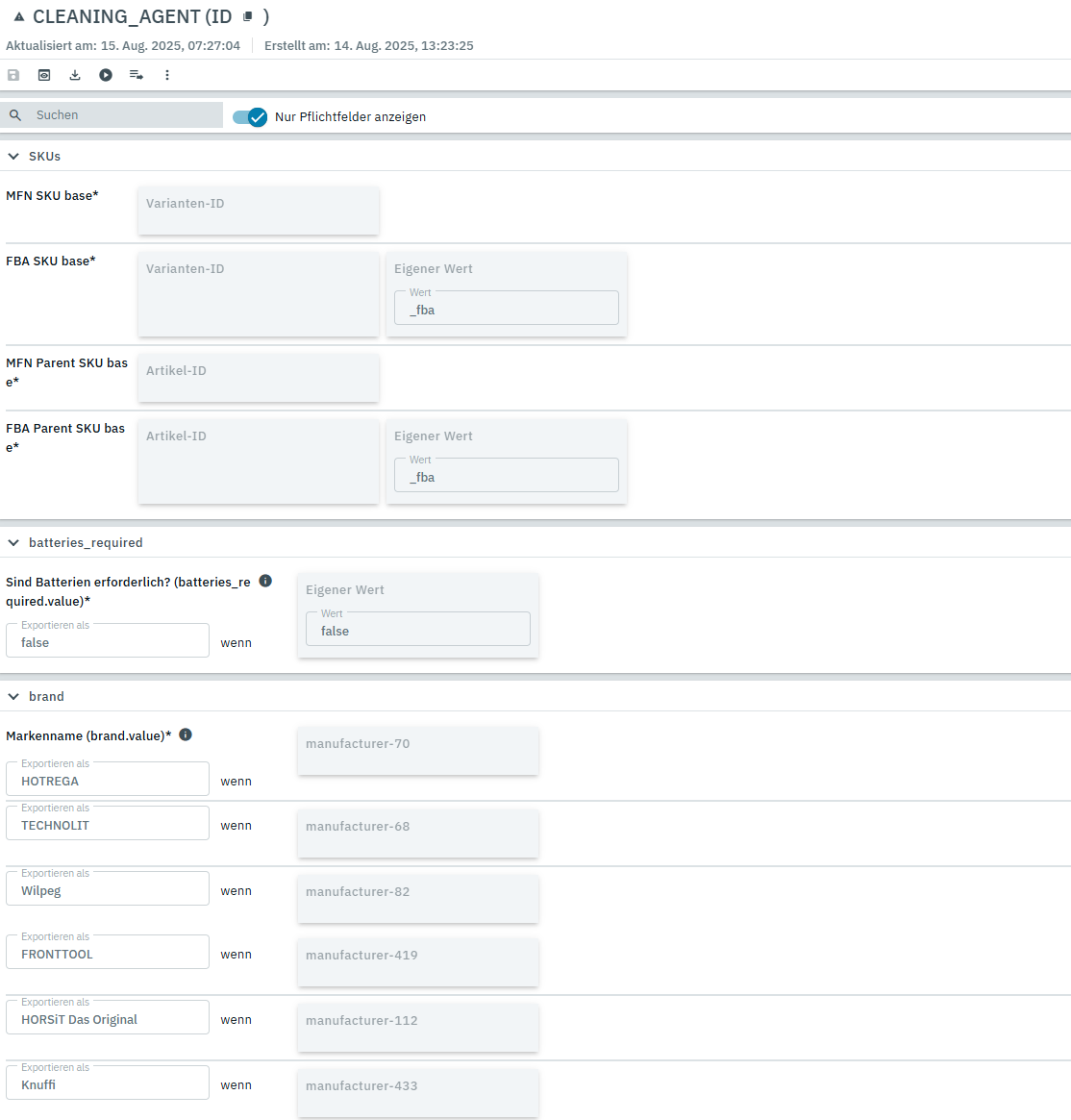Collapse the brand section
Viewport: 1071px width, 1120px height.
(13, 696)
